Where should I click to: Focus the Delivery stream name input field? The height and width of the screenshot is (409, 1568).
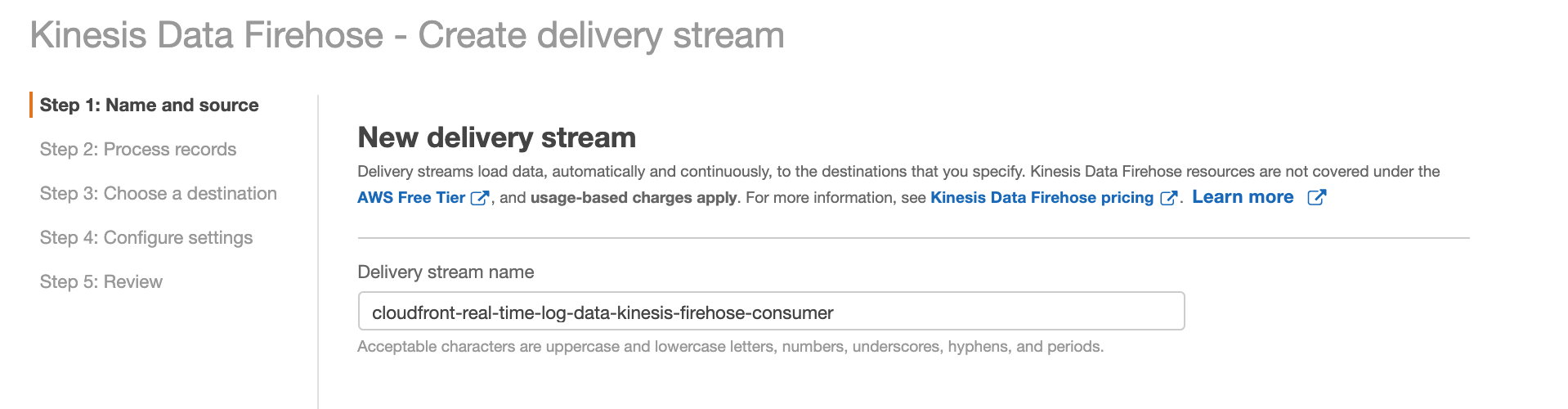tap(771, 311)
